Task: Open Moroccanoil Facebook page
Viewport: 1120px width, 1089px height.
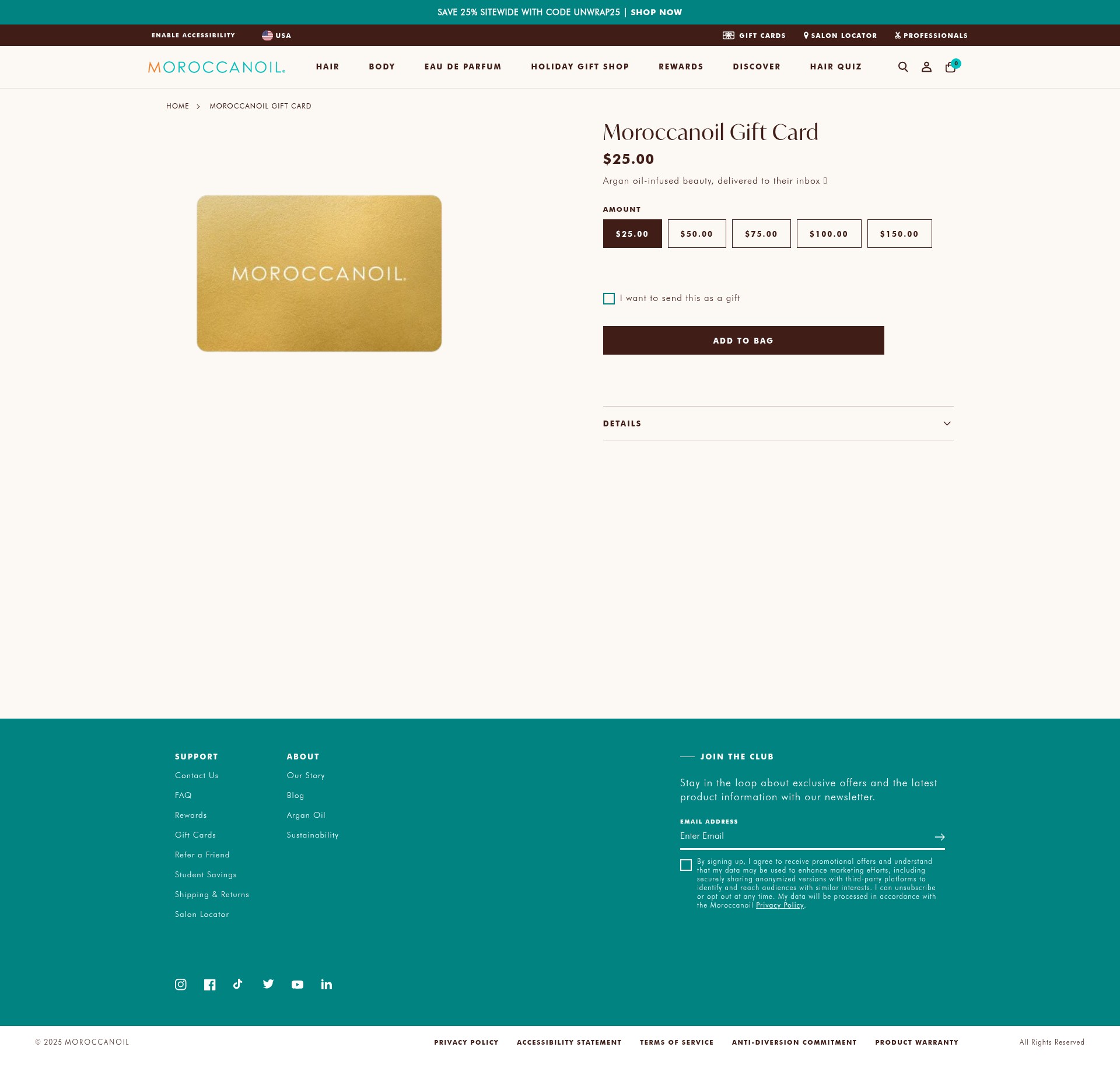Action: [210, 985]
